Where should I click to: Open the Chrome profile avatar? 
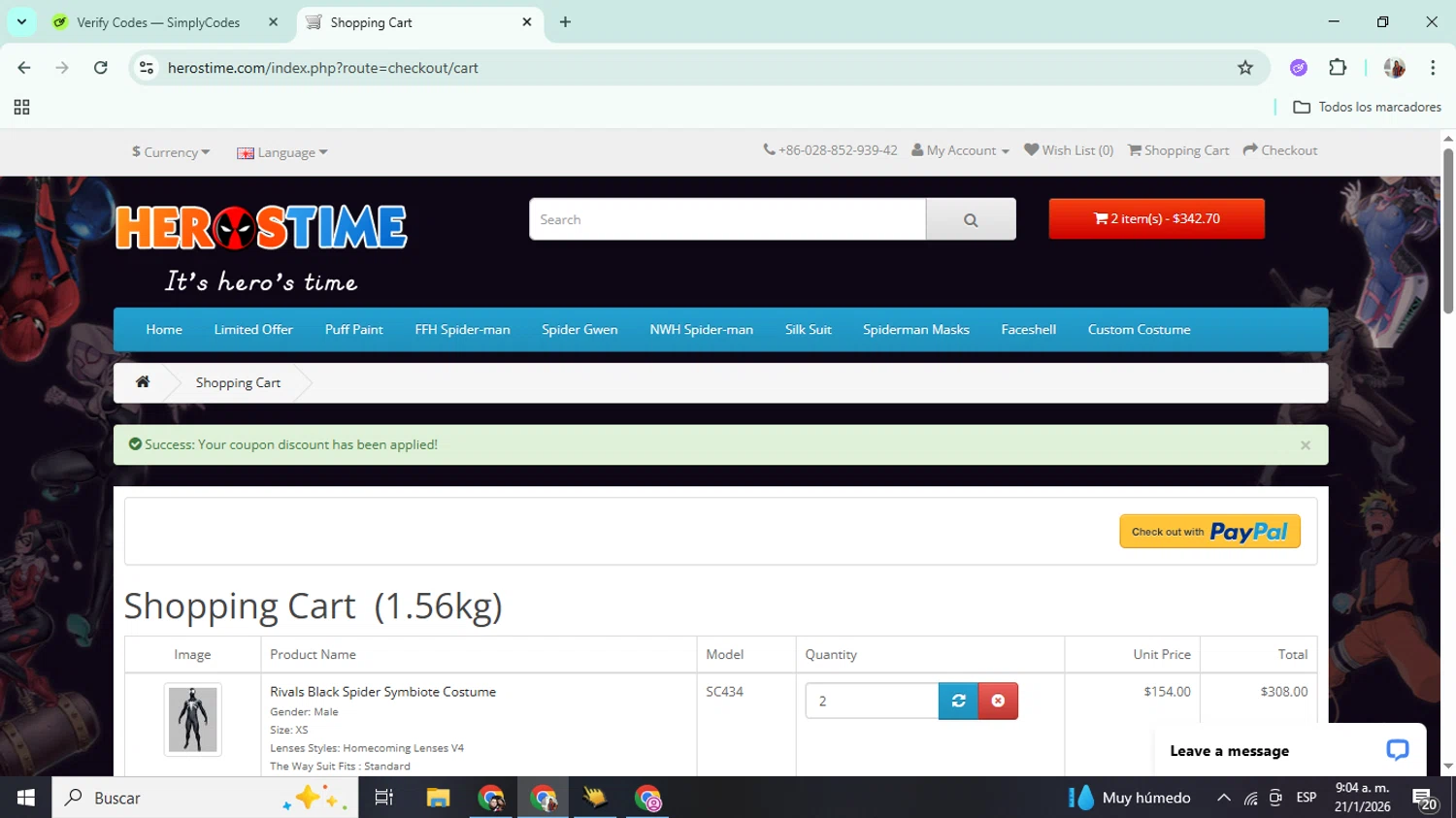[x=1394, y=68]
